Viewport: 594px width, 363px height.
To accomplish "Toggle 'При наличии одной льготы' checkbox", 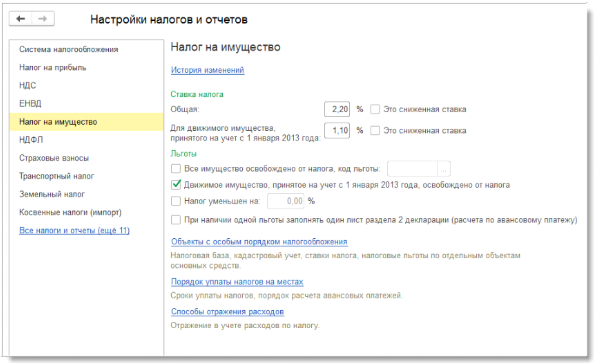I will [x=176, y=220].
